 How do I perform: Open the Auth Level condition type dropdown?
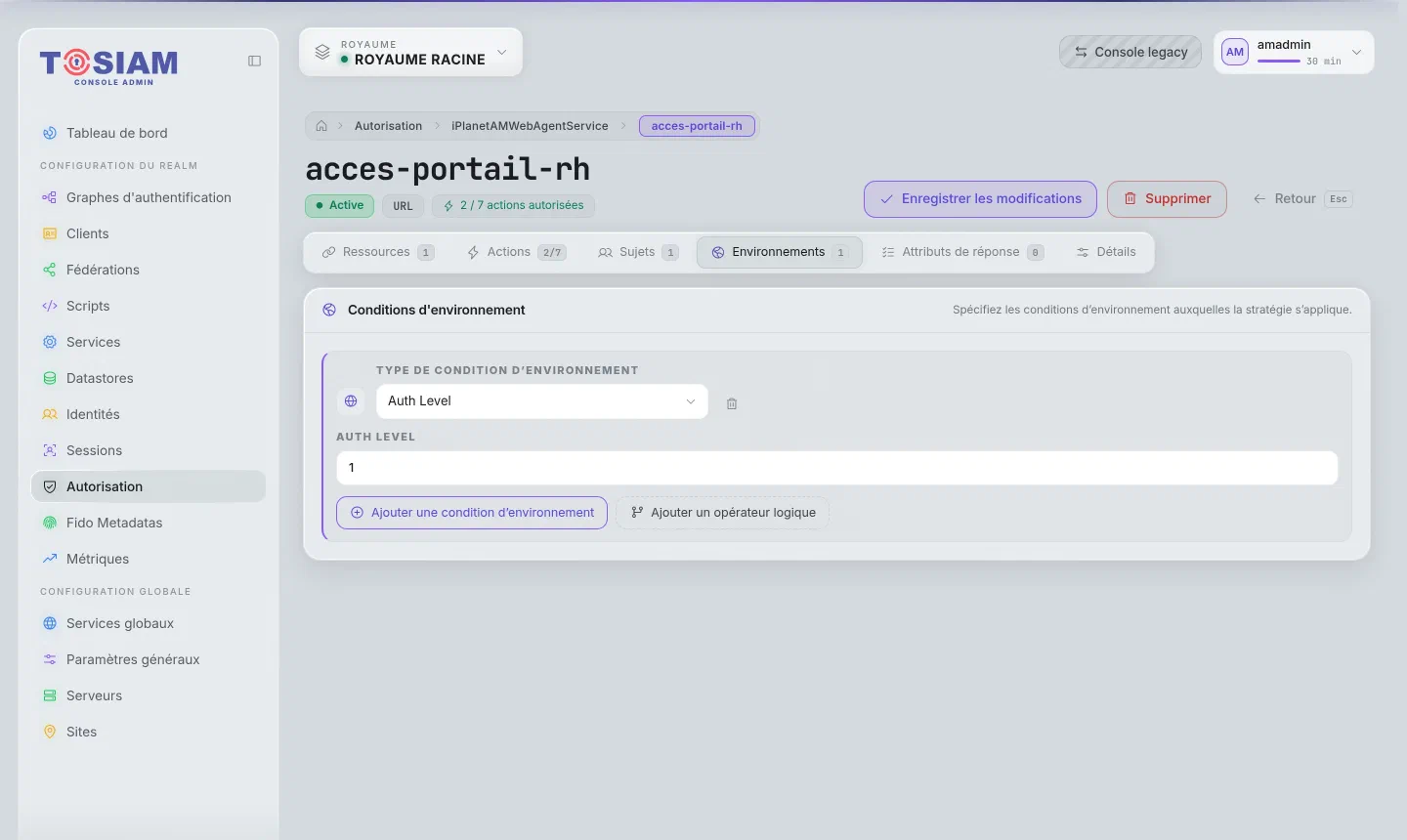541,401
